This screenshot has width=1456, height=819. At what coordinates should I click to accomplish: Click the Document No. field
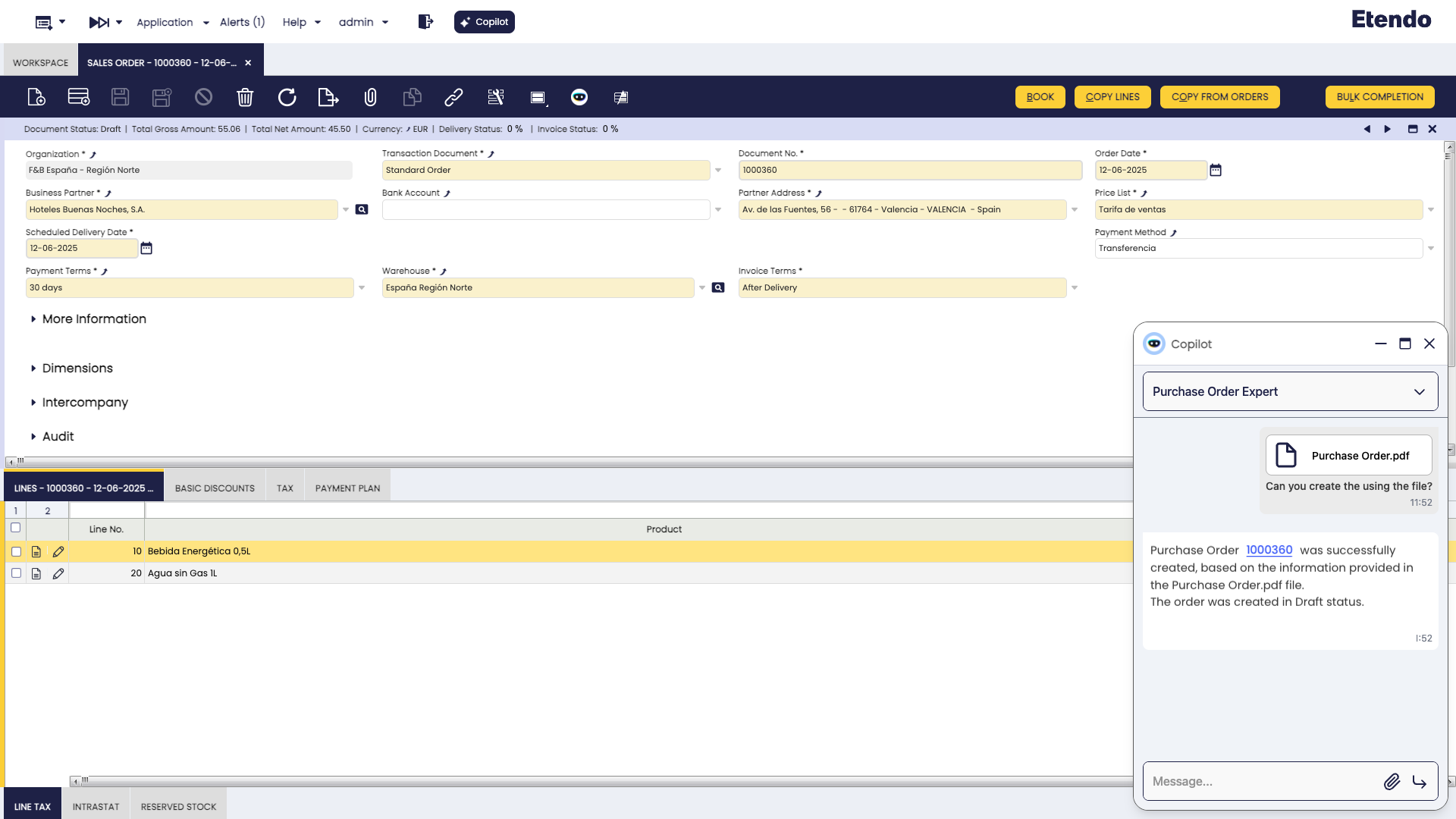coord(910,170)
